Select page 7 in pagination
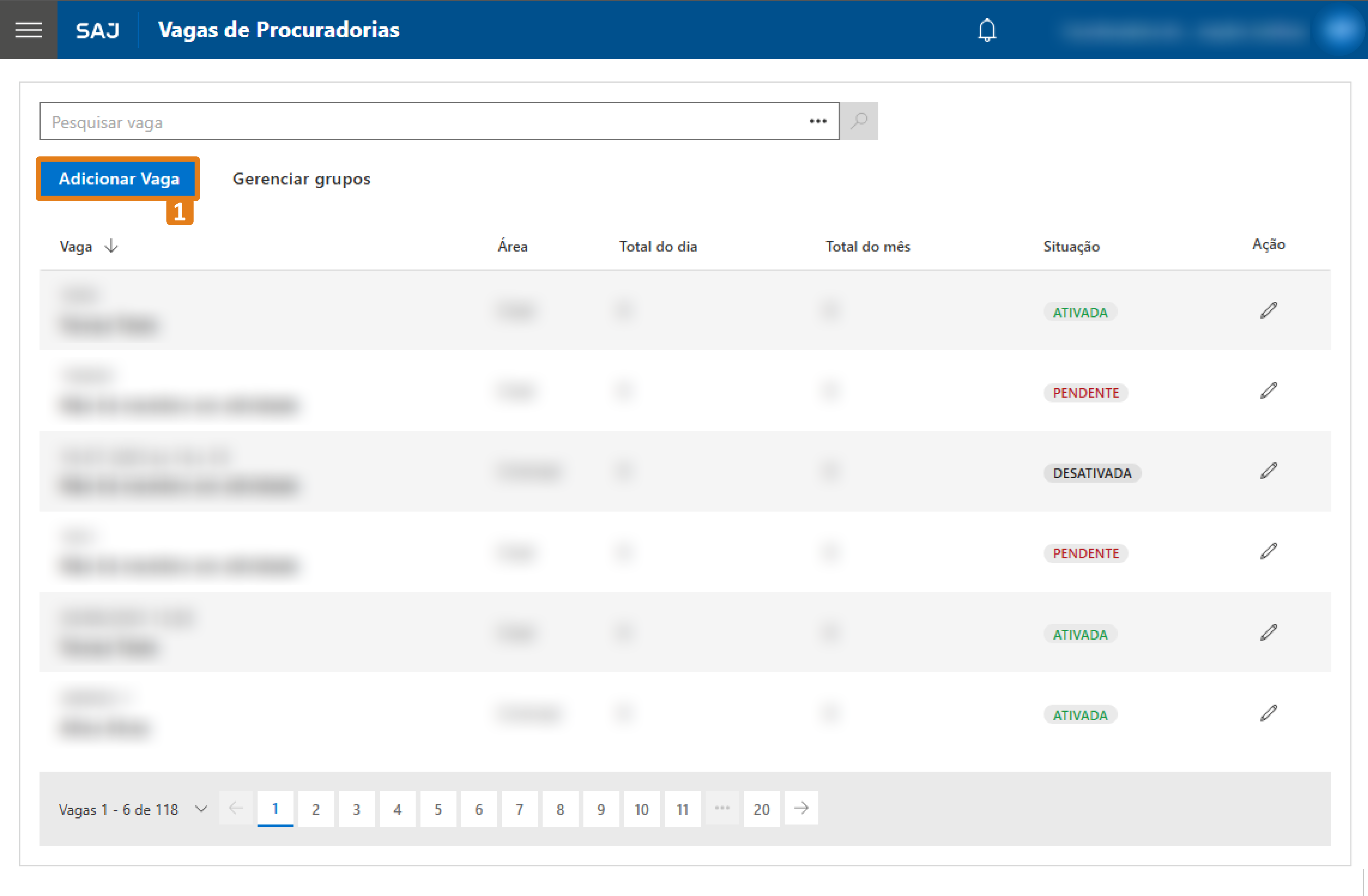Viewport: 1368px width, 896px height. point(519,809)
